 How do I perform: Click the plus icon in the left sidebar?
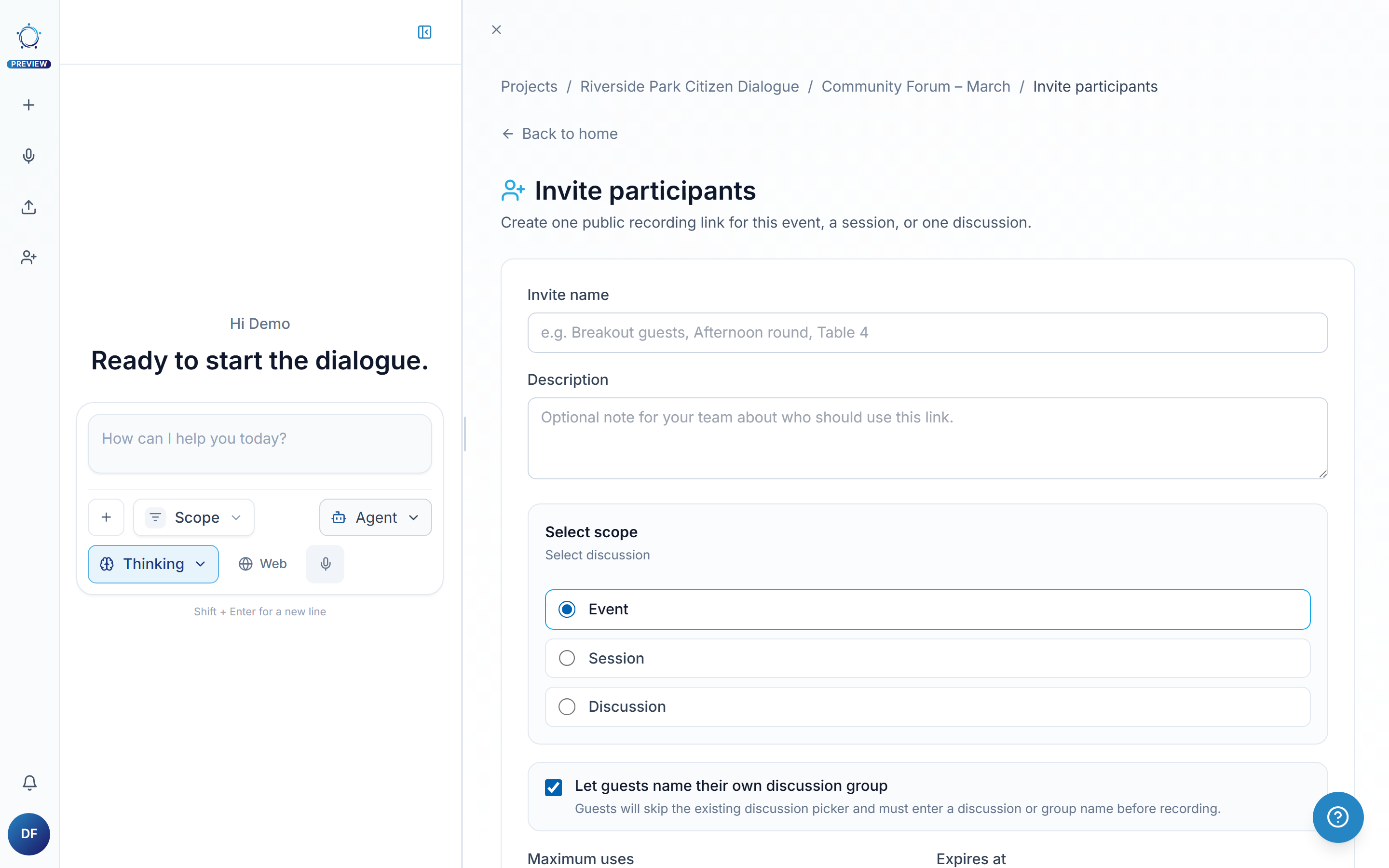(29, 105)
